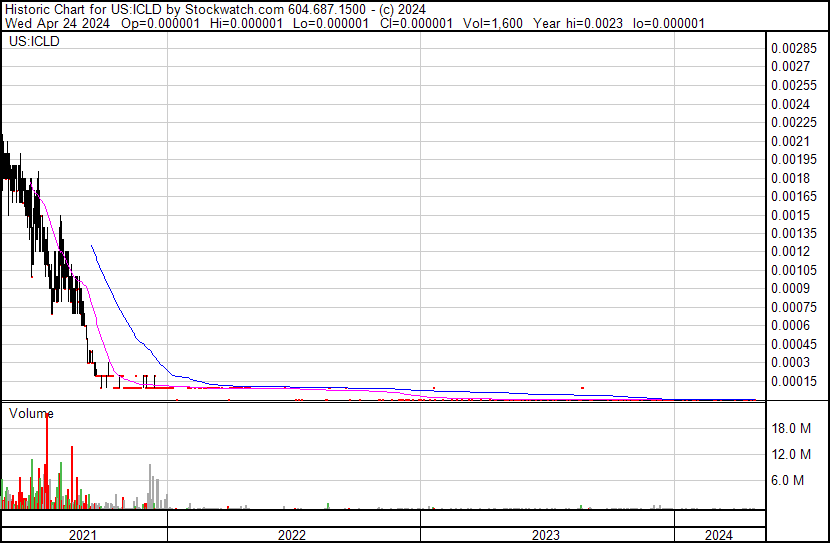Screen dimensions: 830x543
Task: Select the 2022 year label on the timeline
Action: [x=292, y=535]
